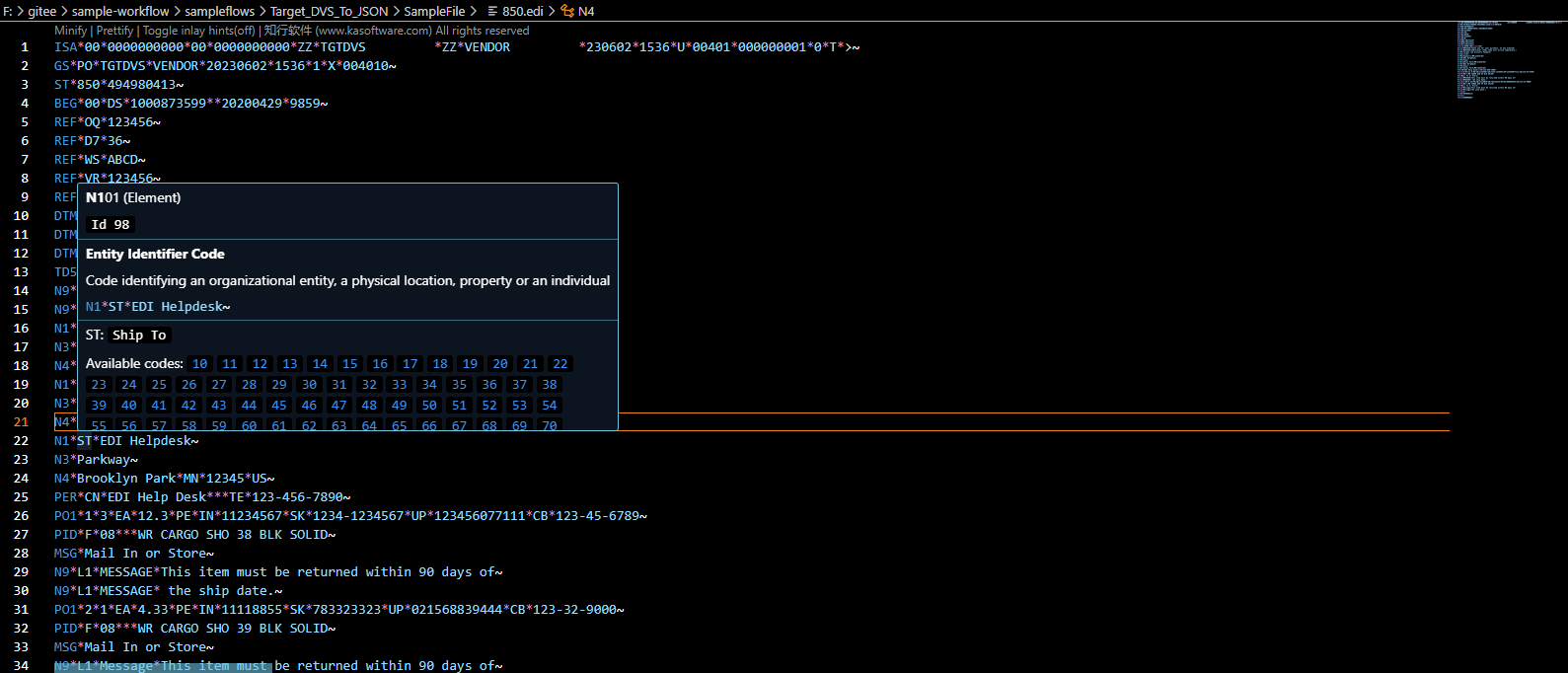Expand the sample-workflow breadcrumb

(x=120, y=11)
